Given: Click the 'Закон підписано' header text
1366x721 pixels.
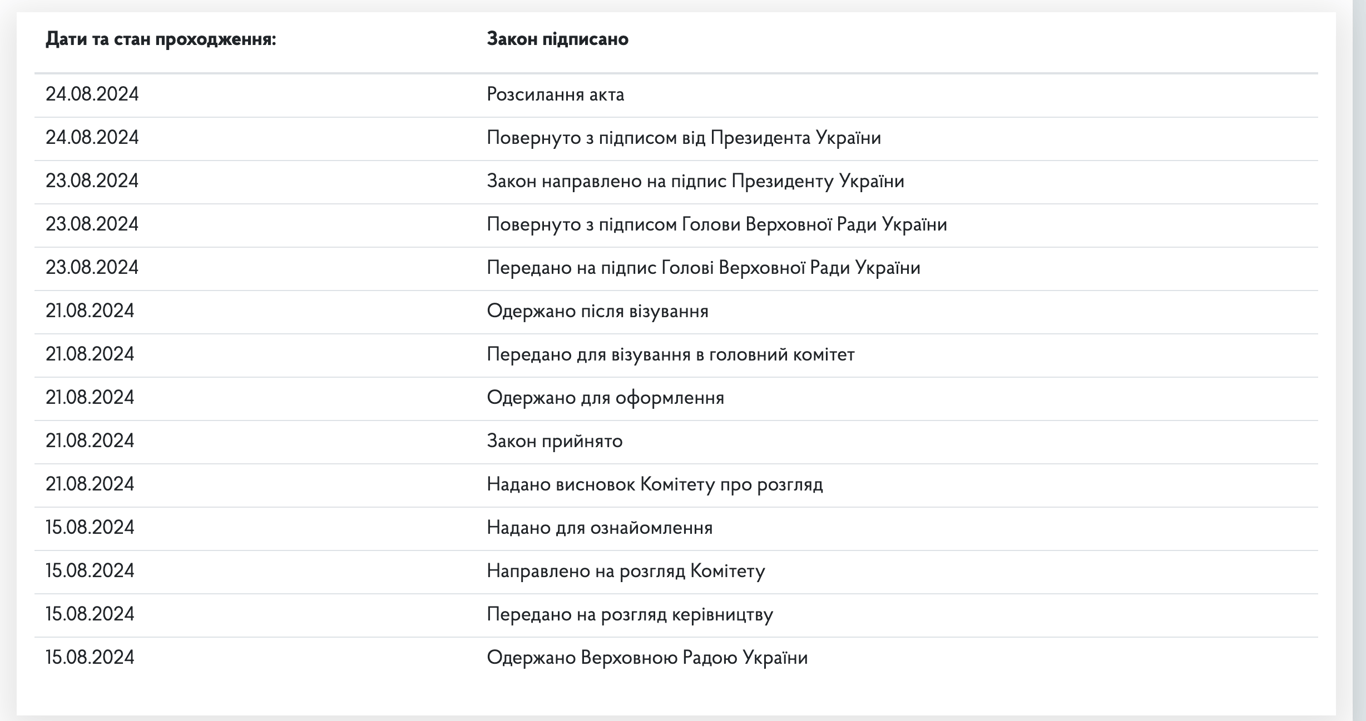Looking at the screenshot, I should tap(557, 39).
